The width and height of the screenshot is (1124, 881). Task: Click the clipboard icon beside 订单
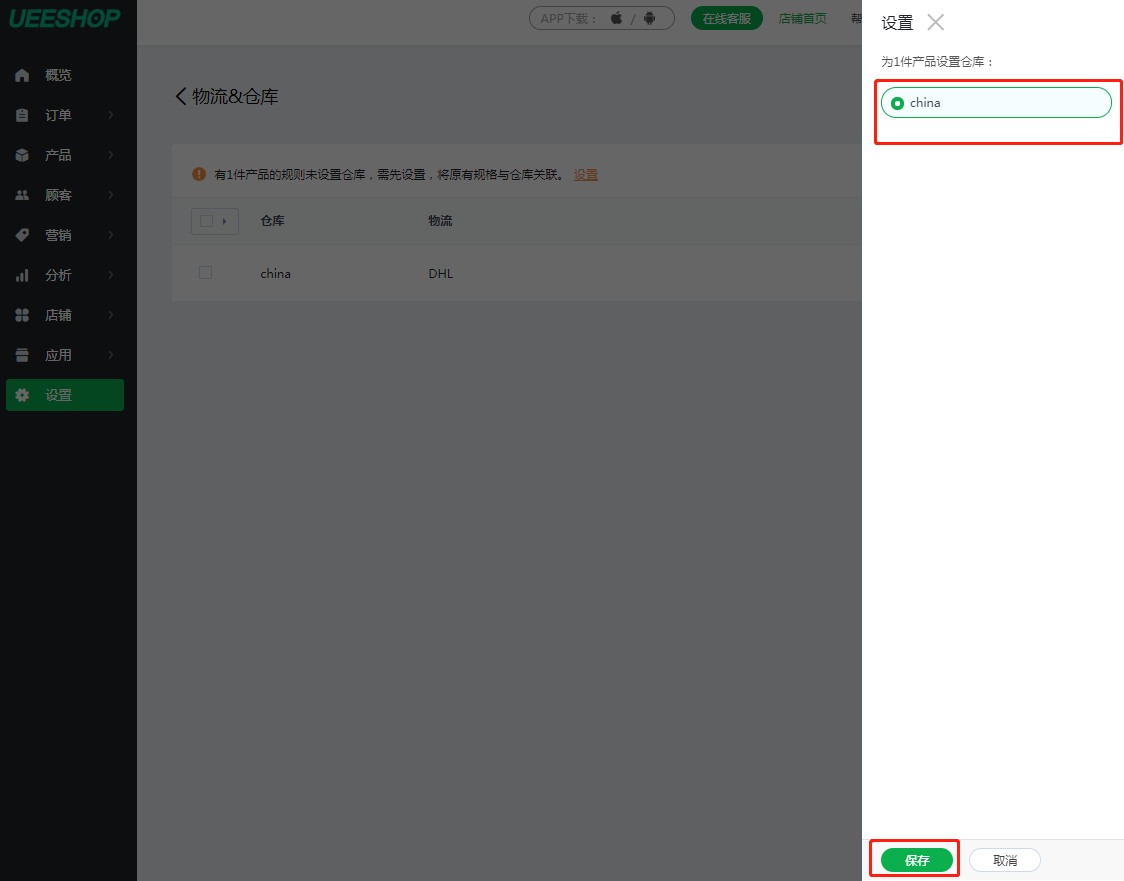tap(22, 115)
